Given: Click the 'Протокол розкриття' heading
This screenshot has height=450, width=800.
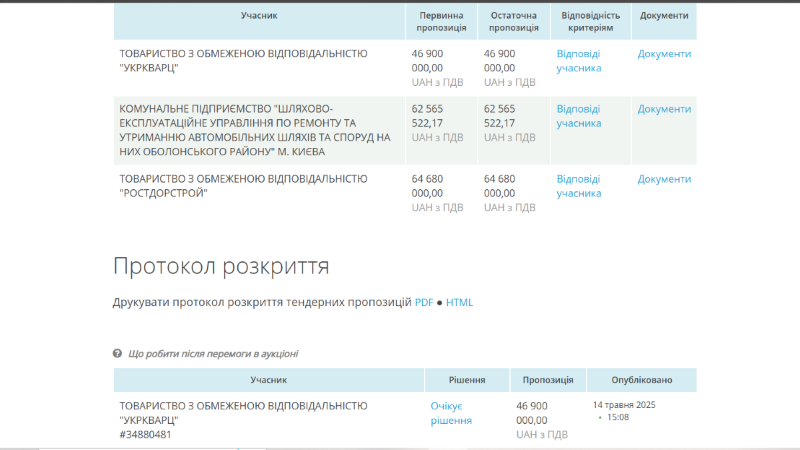Looking at the screenshot, I should [221, 266].
